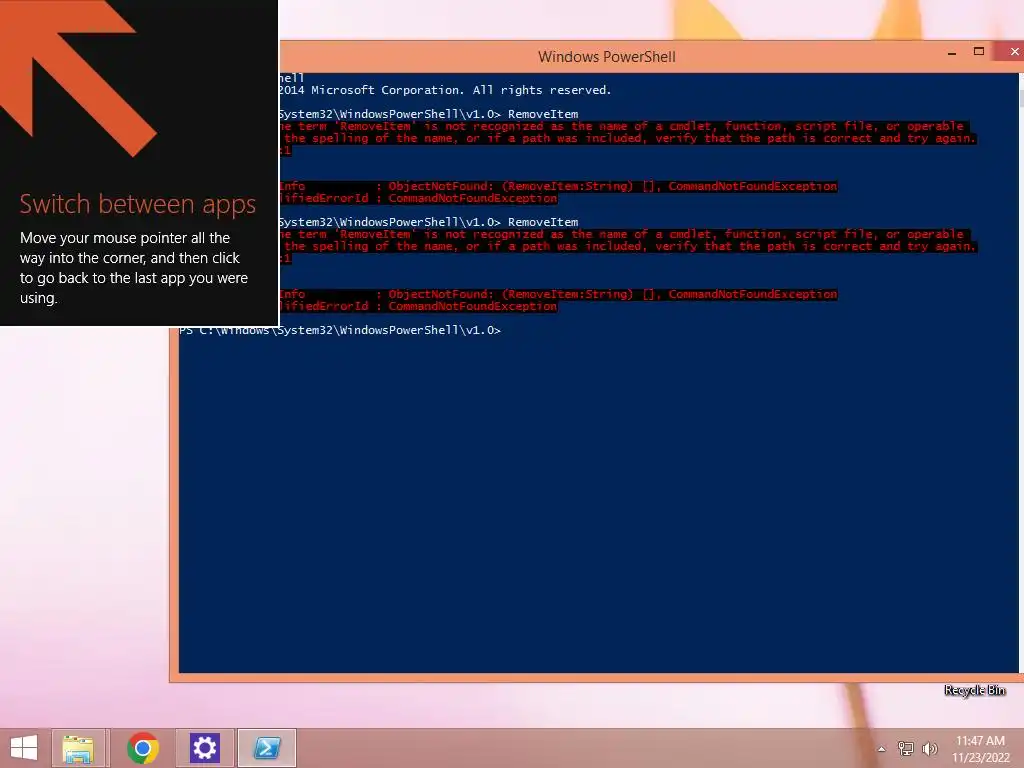This screenshot has width=1024, height=768.
Task: Click the PowerShell vertical scrollbar
Action: point(1021,372)
